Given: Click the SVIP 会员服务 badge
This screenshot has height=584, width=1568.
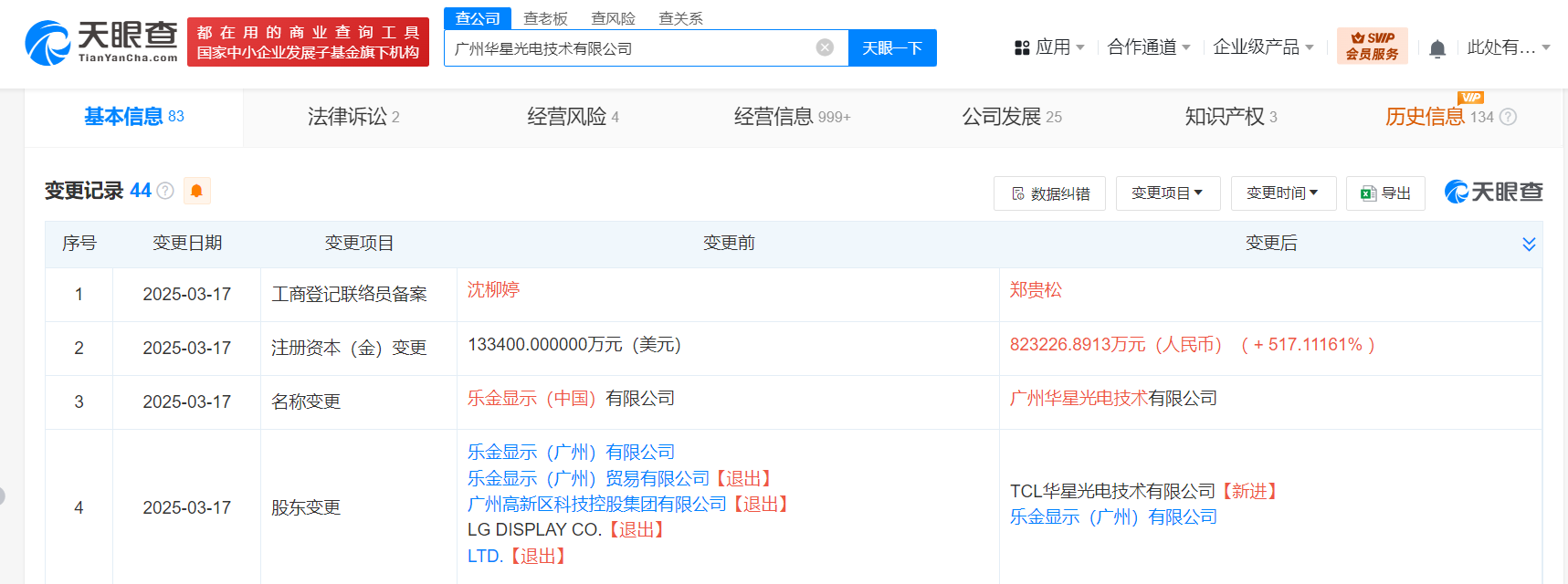Looking at the screenshot, I should [x=1372, y=46].
